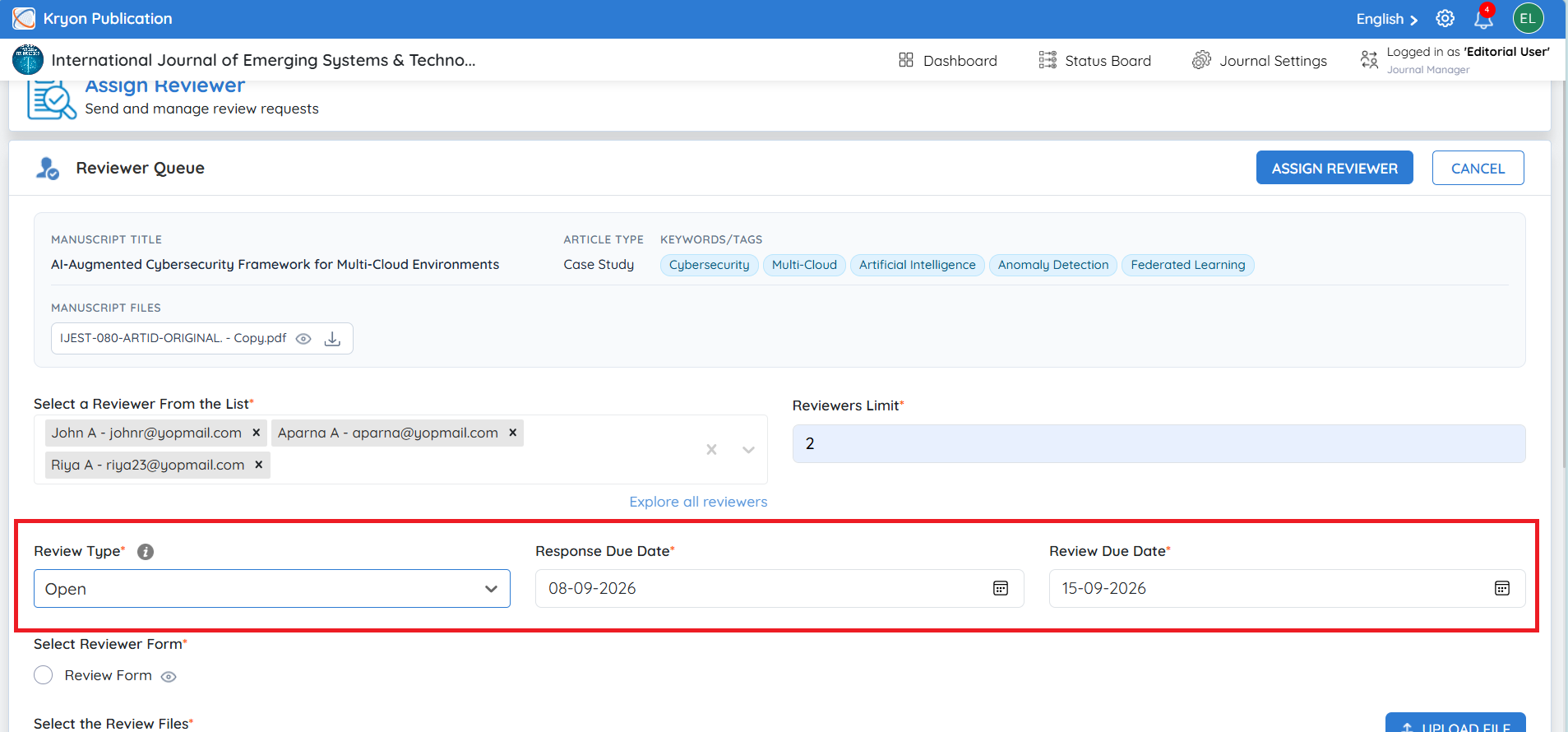Screen dimensions: 1568x732
Task: Open Journal Settings
Action: [x=1260, y=60]
